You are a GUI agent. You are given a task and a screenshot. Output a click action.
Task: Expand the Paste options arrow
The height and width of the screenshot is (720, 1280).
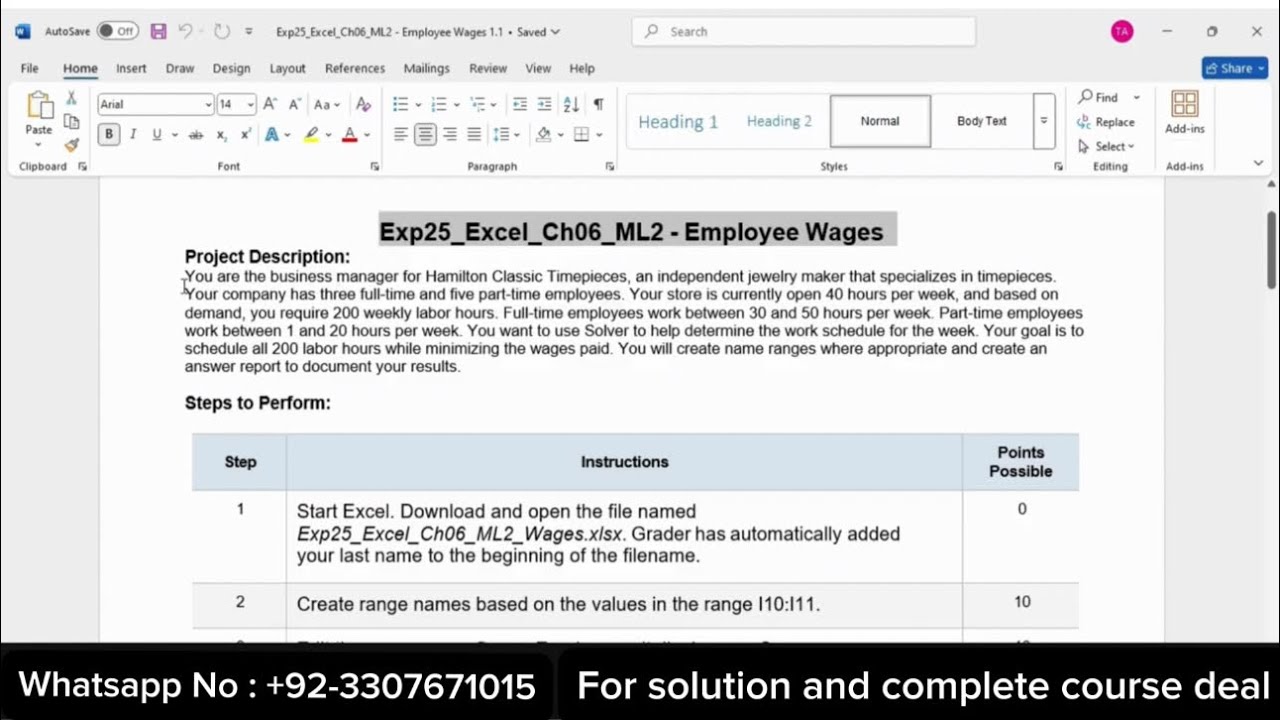[x=39, y=146]
